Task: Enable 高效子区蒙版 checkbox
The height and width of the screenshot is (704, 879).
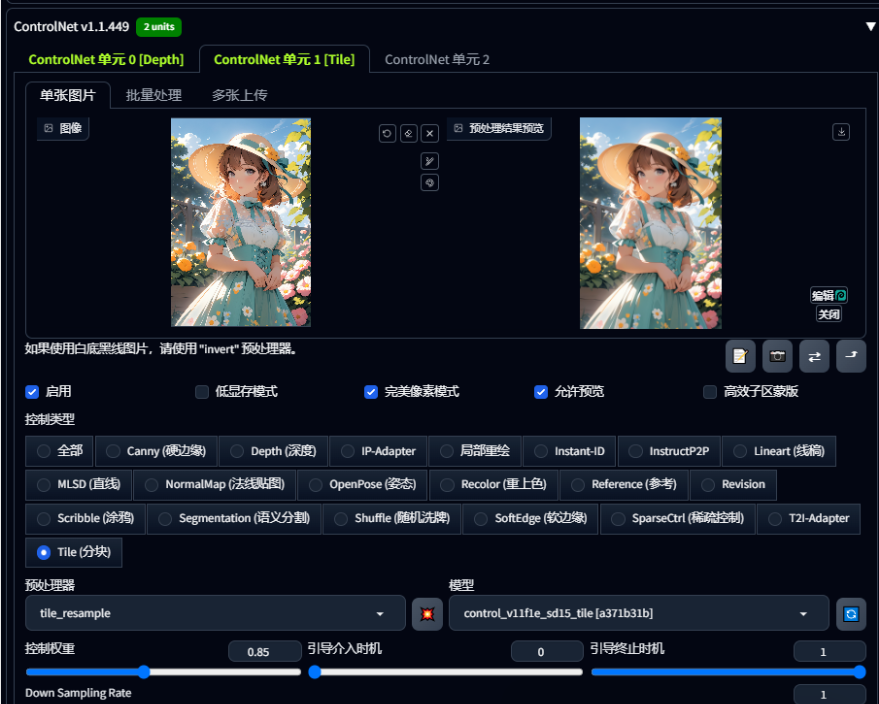Action: tap(710, 392)
